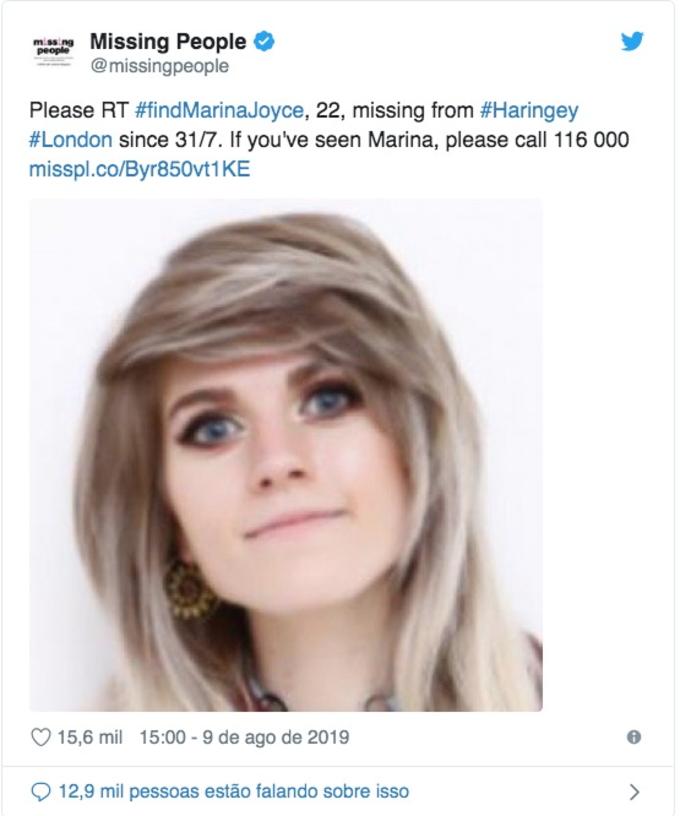Click the 'Please RT' tweet text

pyautogui.click(x=79, y=110)
